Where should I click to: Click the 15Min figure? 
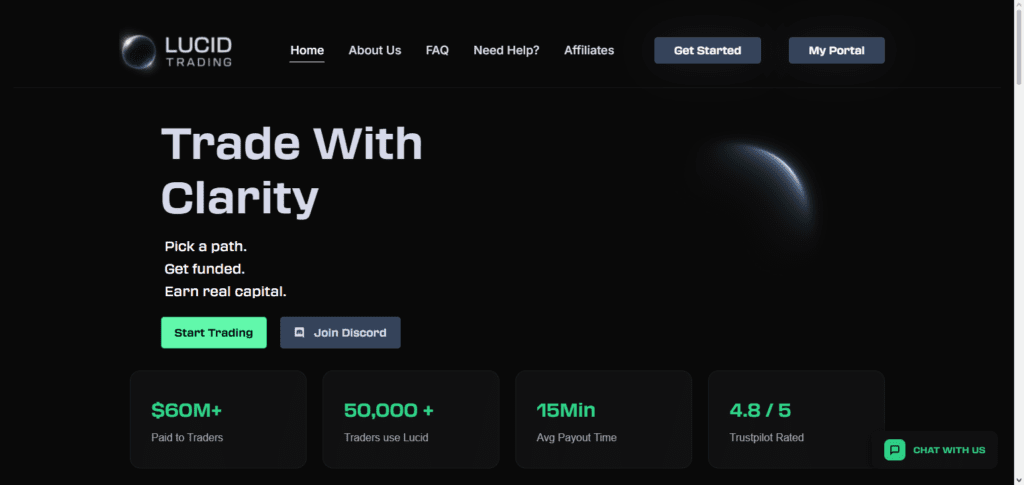[566, 410]
